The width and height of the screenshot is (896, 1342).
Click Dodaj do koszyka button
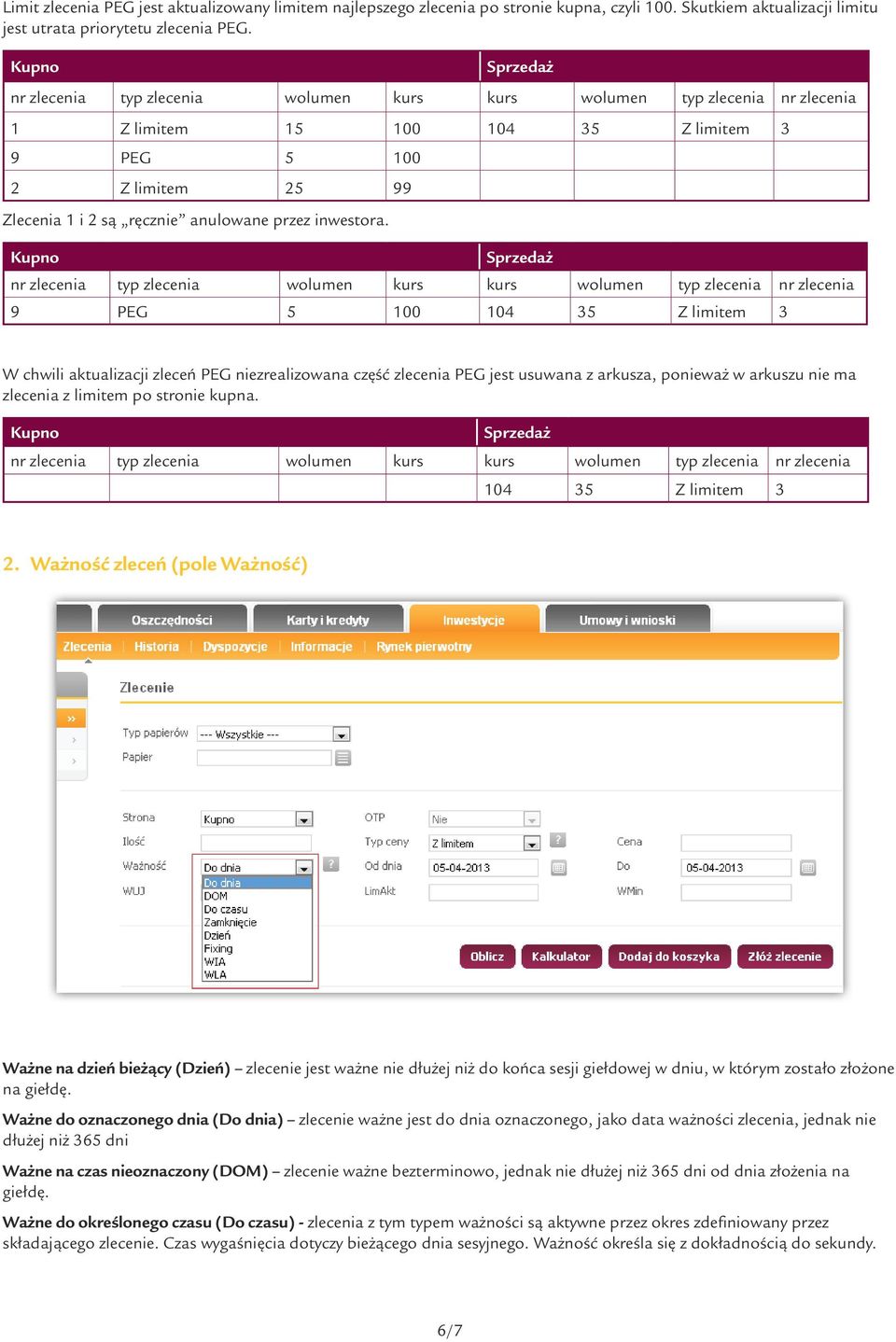tap(669, 956)
